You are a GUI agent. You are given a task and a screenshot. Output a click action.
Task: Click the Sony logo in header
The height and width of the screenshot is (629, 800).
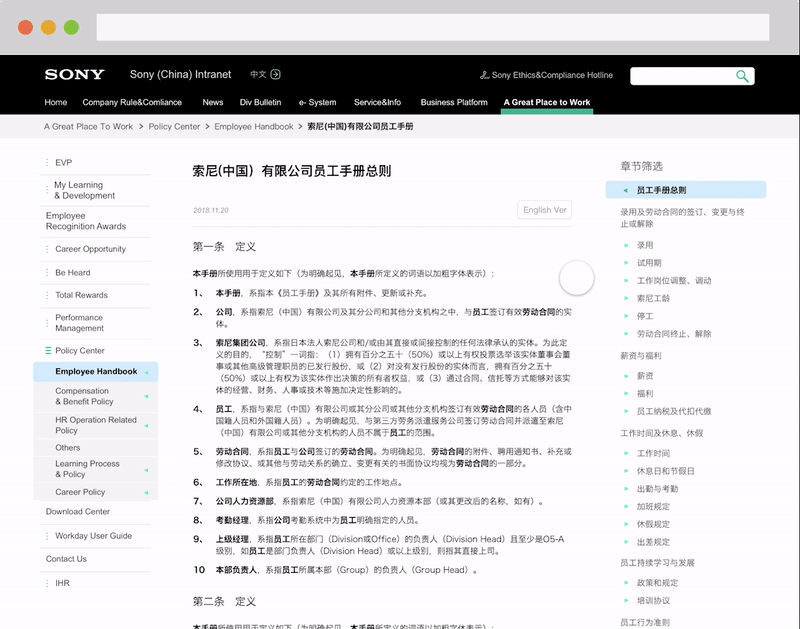pyautogui.click(x=74, y=75)
